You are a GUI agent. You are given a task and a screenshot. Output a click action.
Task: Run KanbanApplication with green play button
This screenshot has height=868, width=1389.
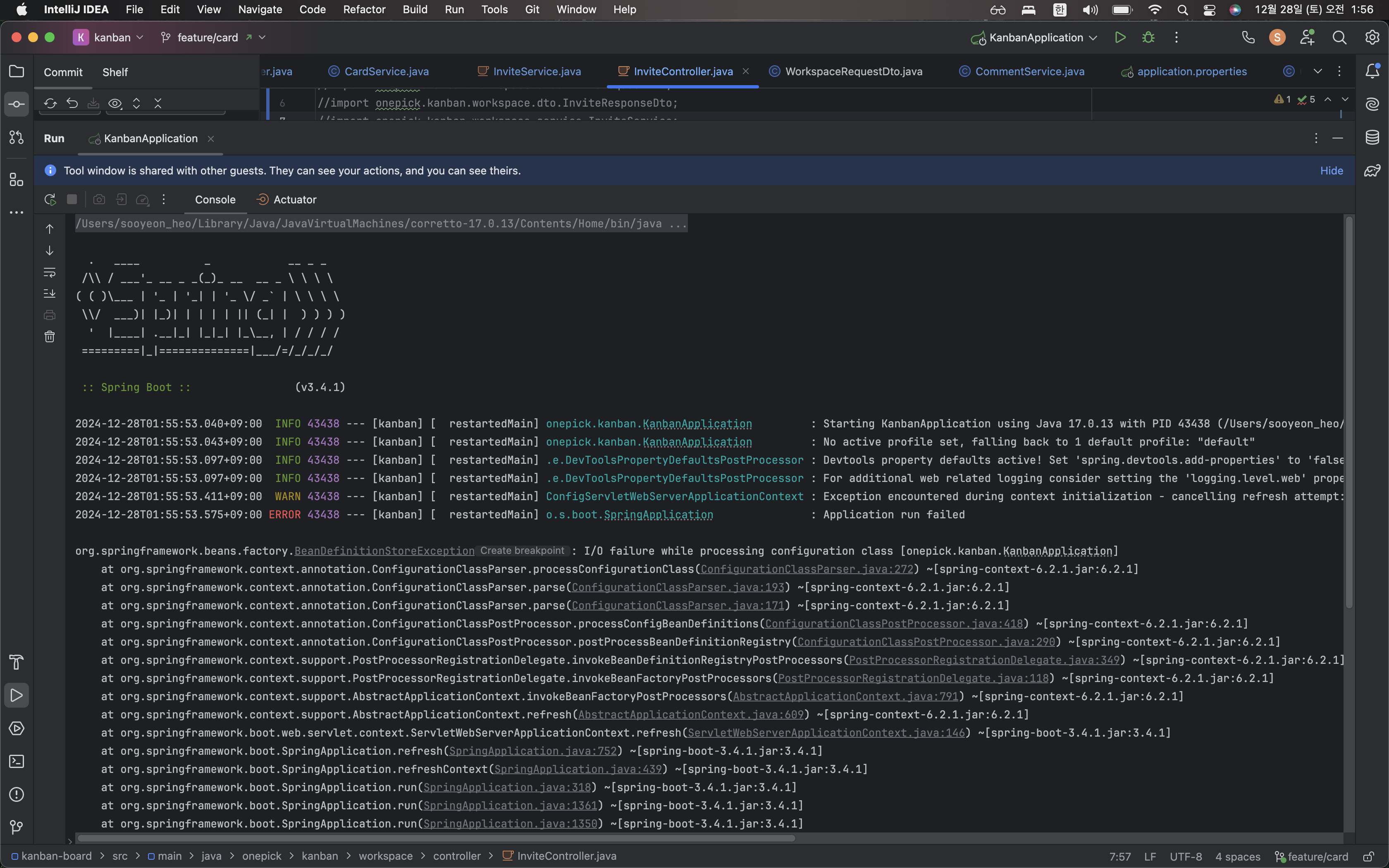[x=1120, y=37]
